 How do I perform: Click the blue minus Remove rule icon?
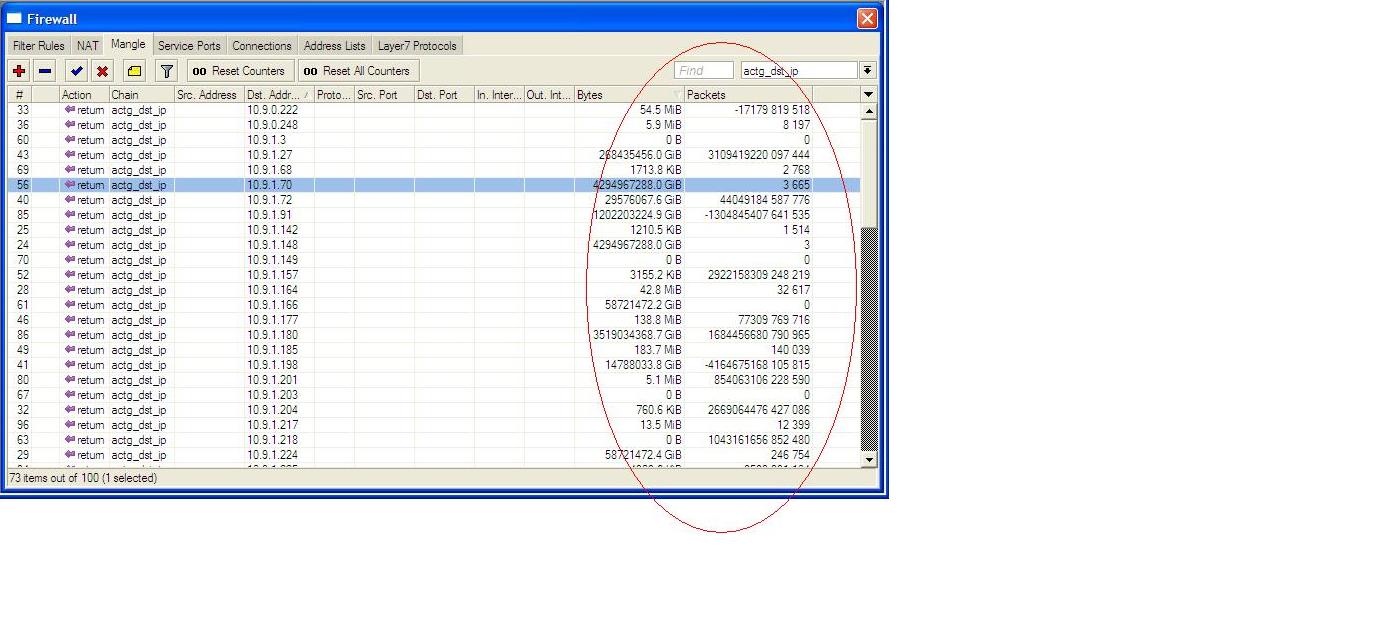[x=45, y=71]
